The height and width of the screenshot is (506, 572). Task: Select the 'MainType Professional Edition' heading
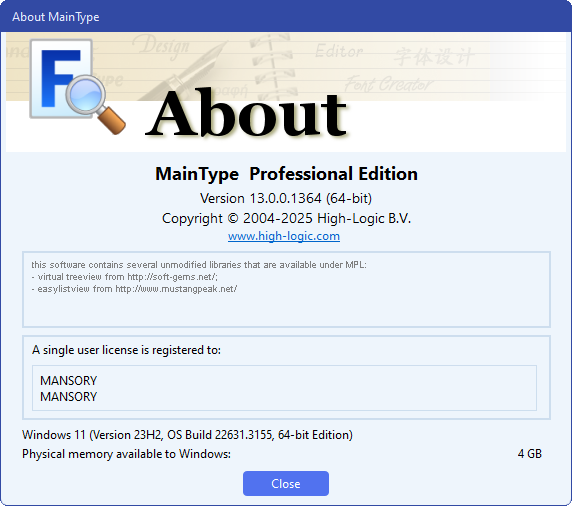coord(286,174)
